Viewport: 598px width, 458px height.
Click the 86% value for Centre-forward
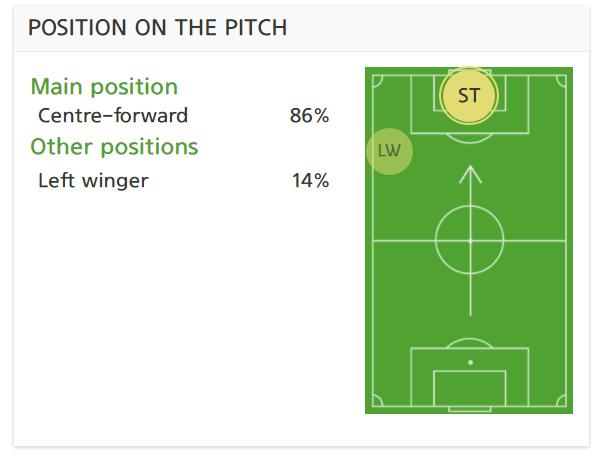click(309, 115)
